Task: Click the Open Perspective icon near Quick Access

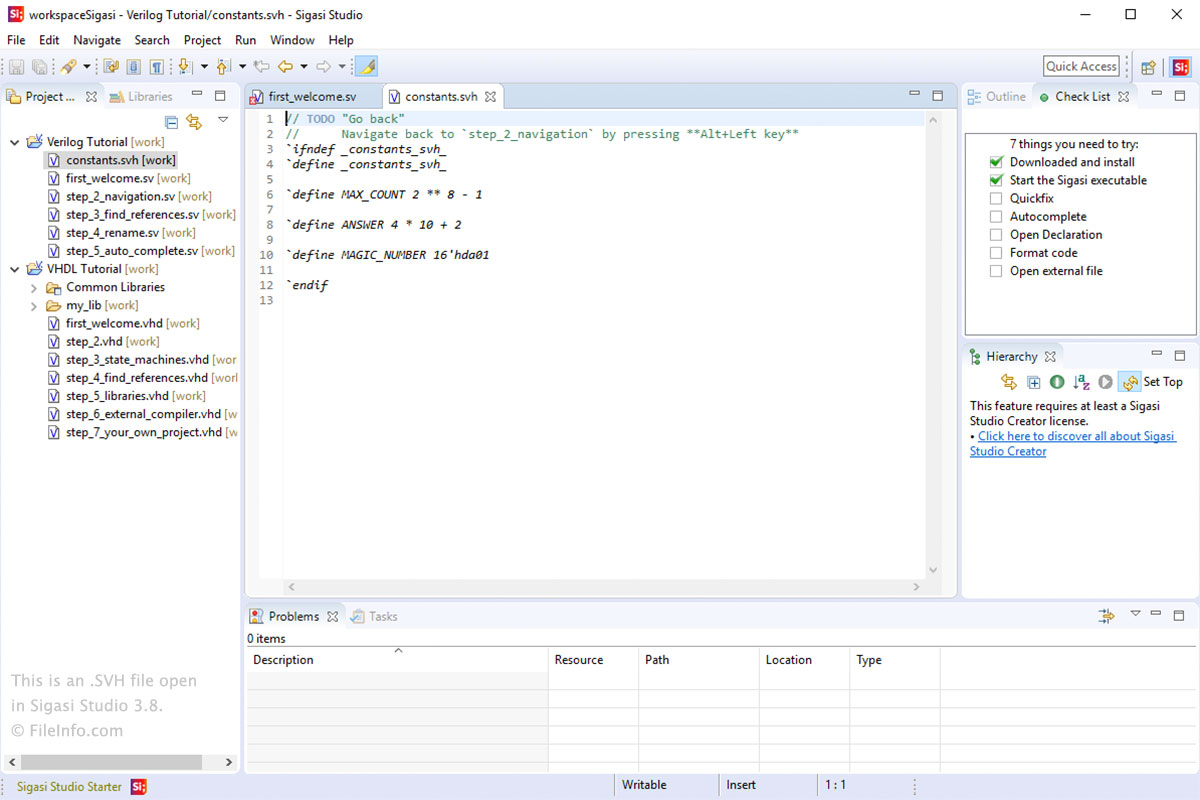Action: point(1148,67)
